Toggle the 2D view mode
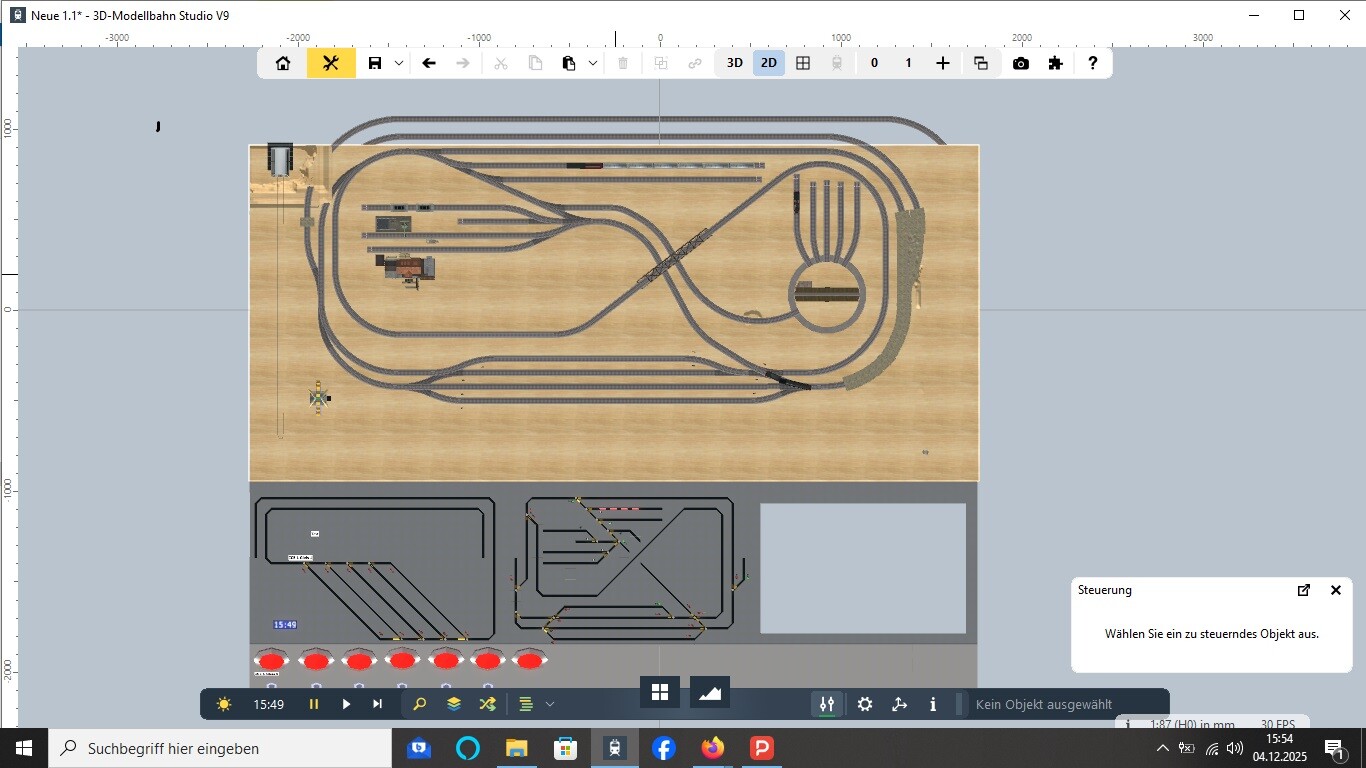Viewport: 1366px width, 768px height. [768, 63]
